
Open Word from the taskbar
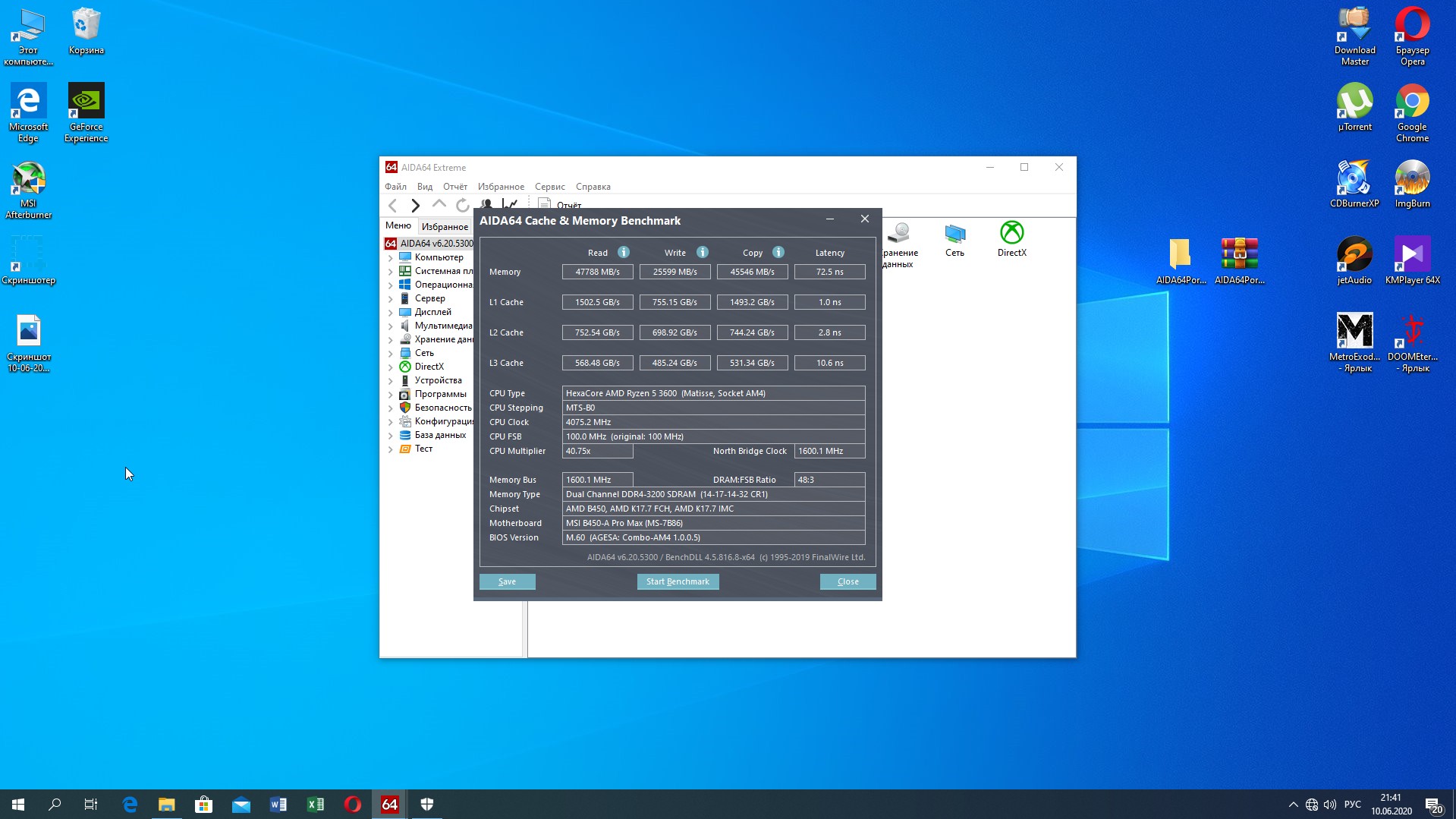[x=278, y=804]
